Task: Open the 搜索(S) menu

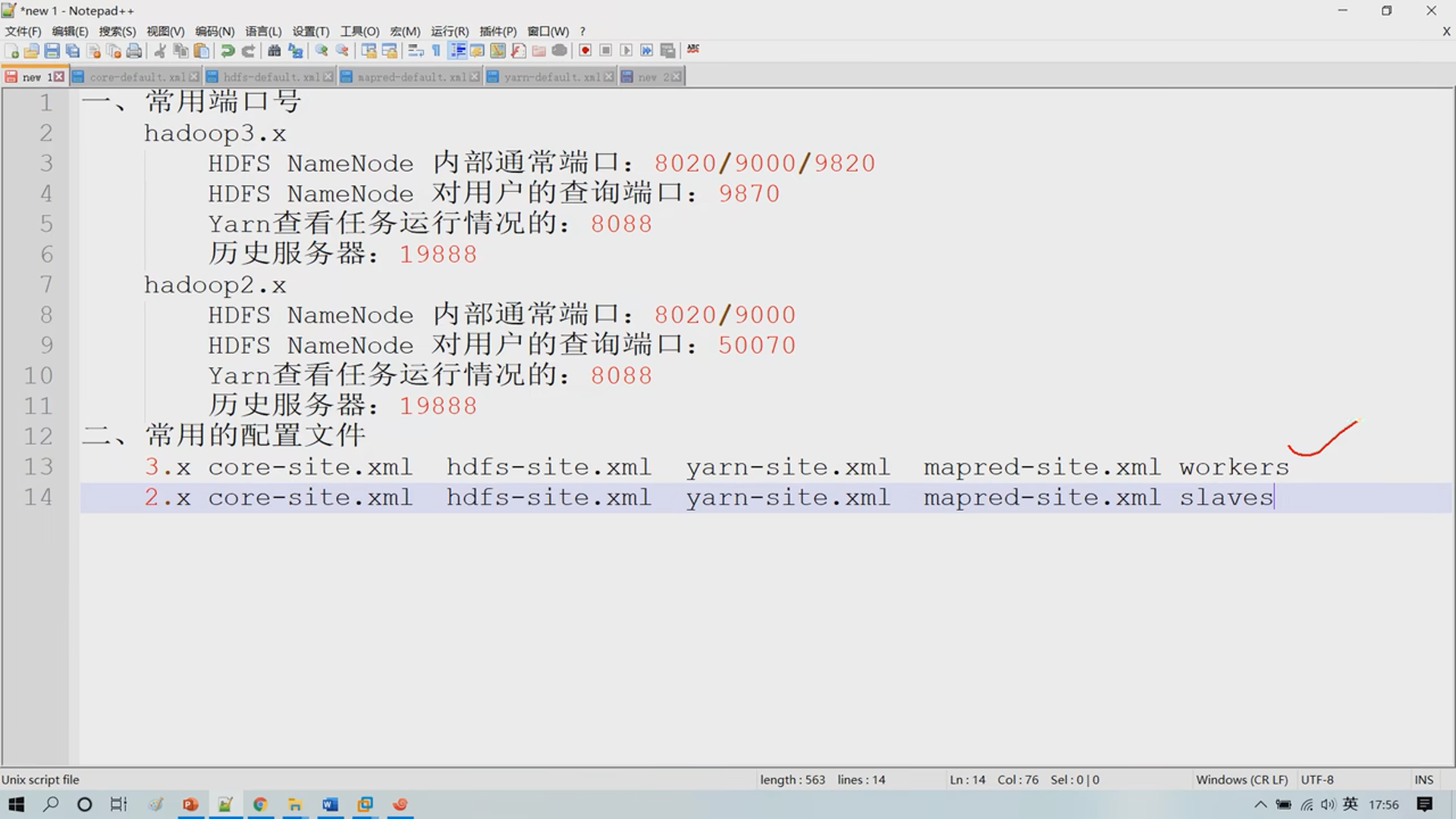Action: click(117, 31)
